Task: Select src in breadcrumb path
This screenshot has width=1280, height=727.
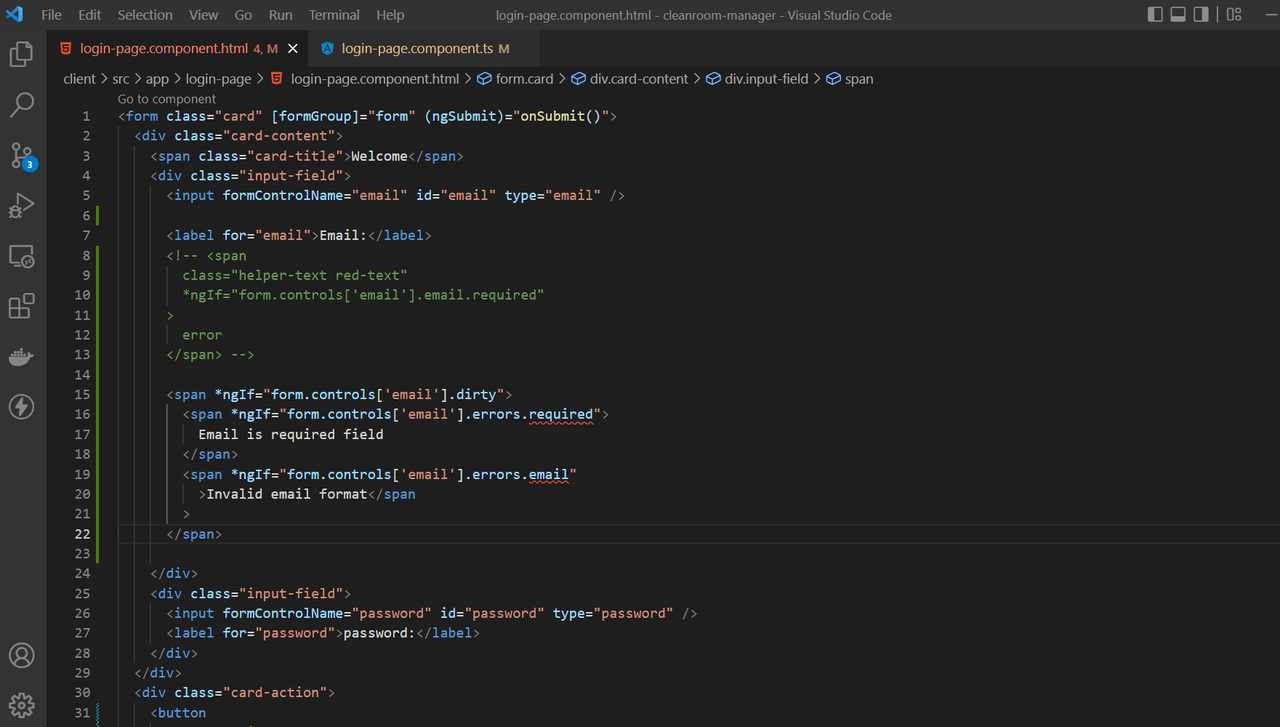Action: click(121, 79)
